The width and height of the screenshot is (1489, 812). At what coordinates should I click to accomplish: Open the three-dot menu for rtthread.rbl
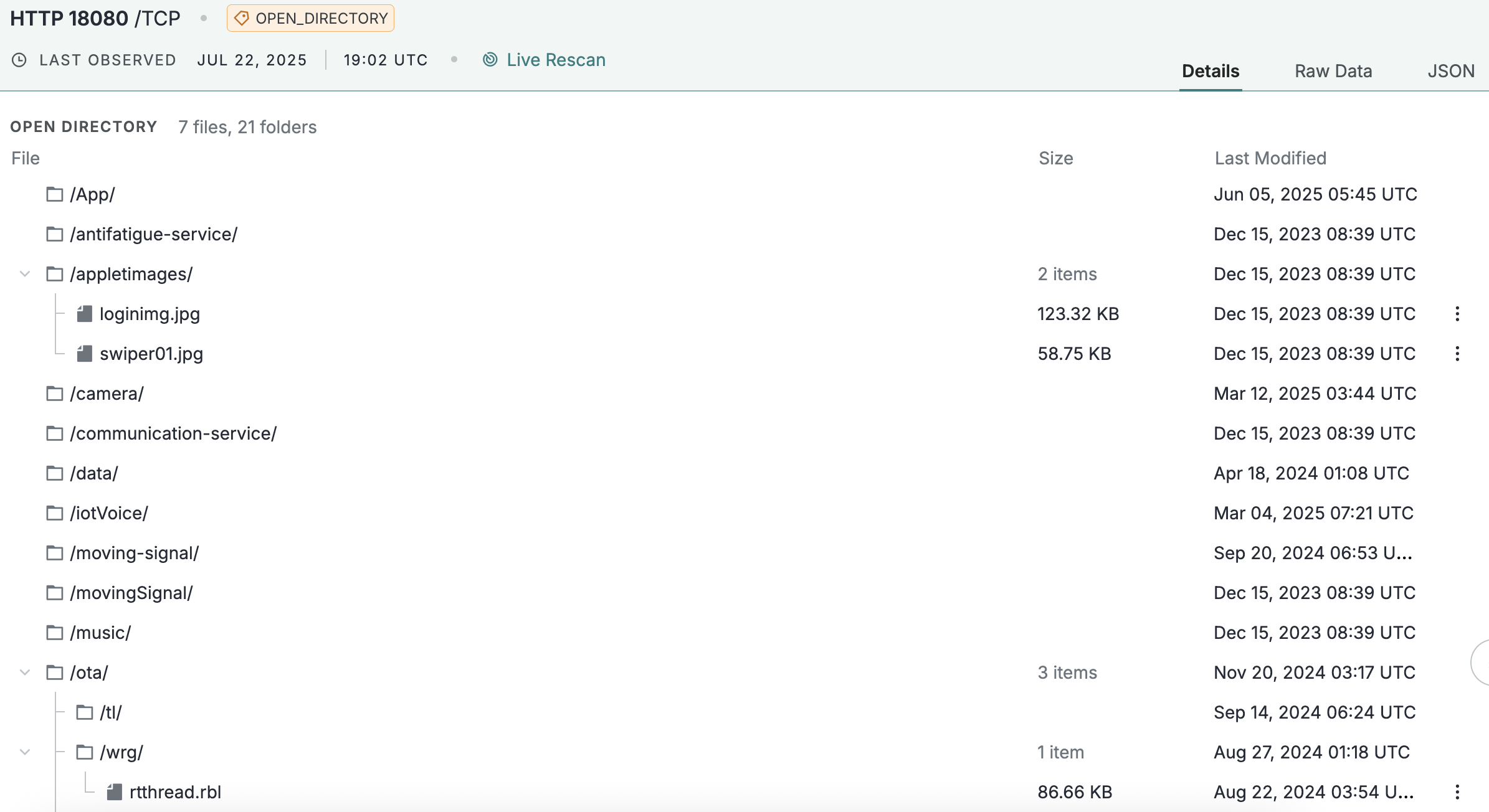coord(1457,792)
